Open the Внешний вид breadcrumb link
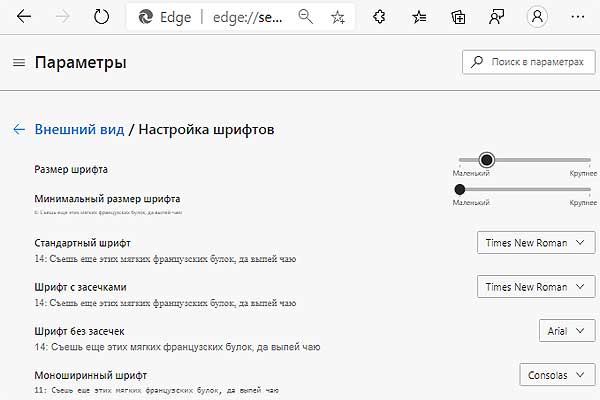 (x=79, y=129)
